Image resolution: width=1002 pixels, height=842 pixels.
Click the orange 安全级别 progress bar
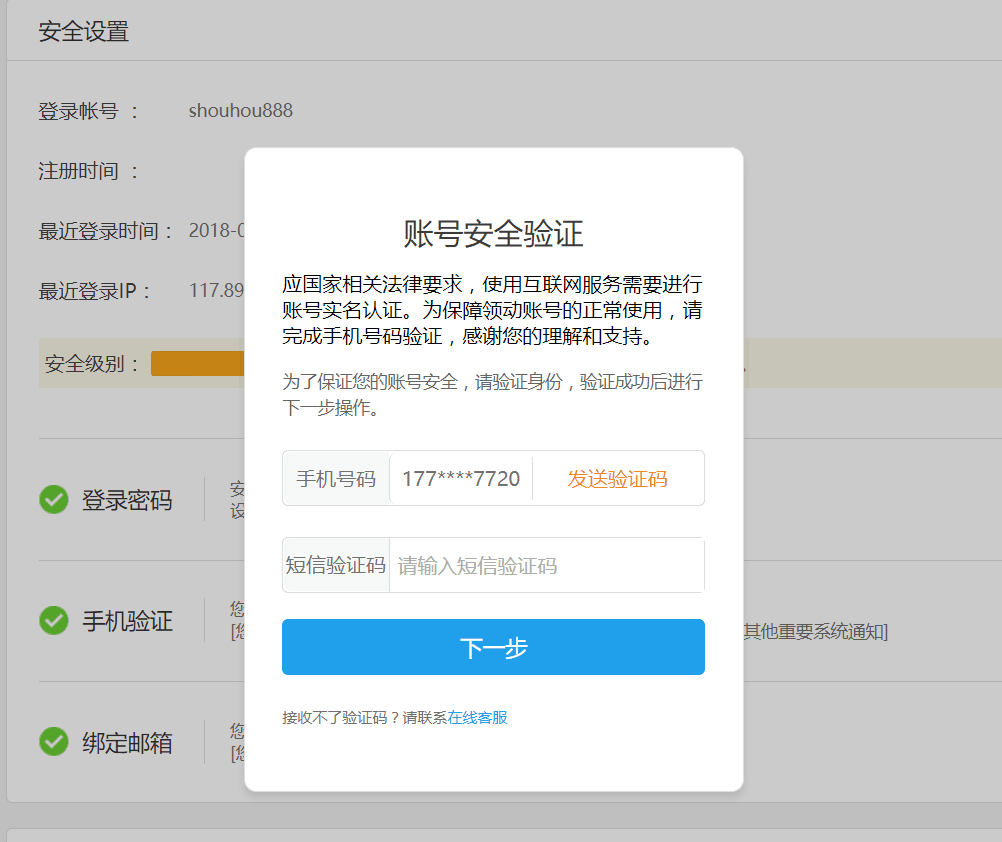[198, 363]
